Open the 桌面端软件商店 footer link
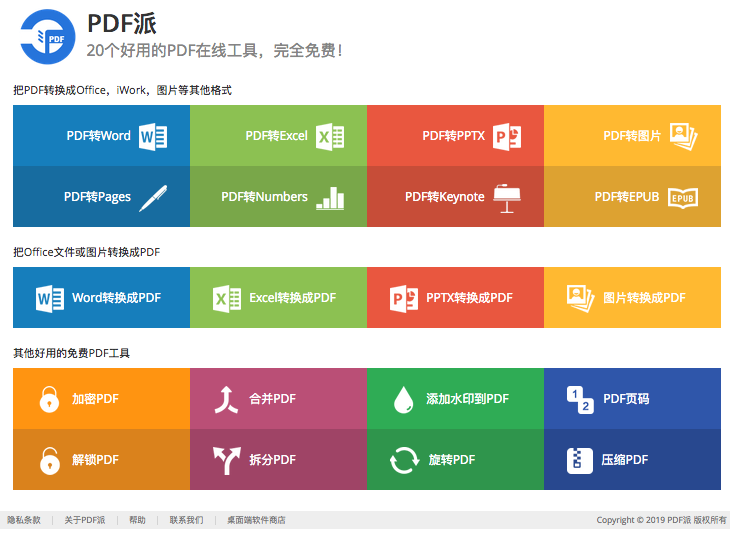Image resolution: width=730 pixels, height=540 pixels. coord(257,520)
